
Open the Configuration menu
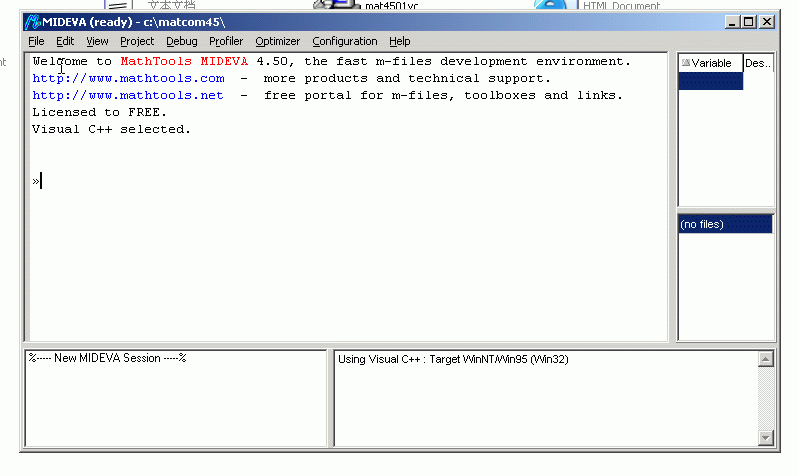345,41
